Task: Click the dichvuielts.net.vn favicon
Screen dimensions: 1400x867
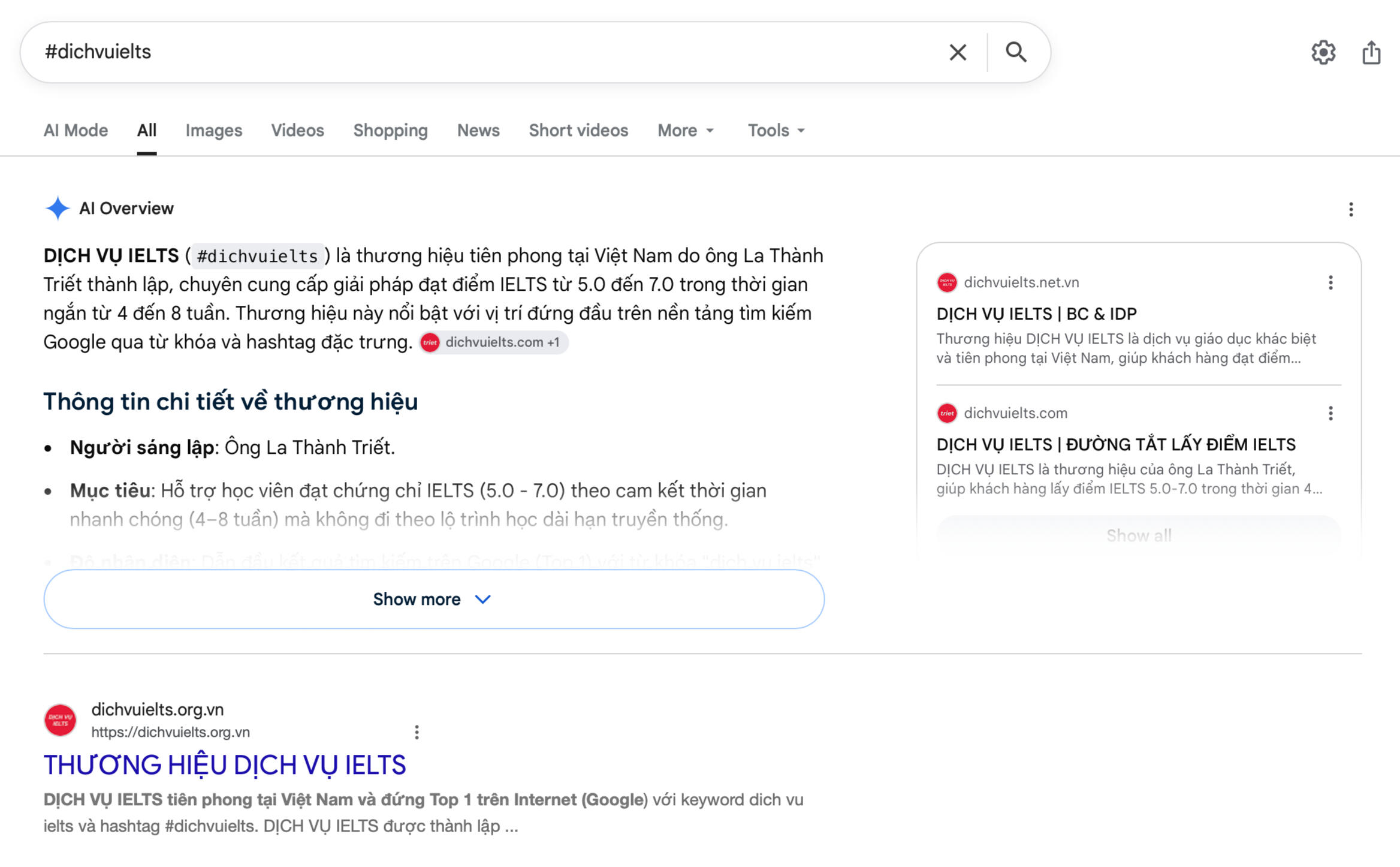Action: click(947, 282)
